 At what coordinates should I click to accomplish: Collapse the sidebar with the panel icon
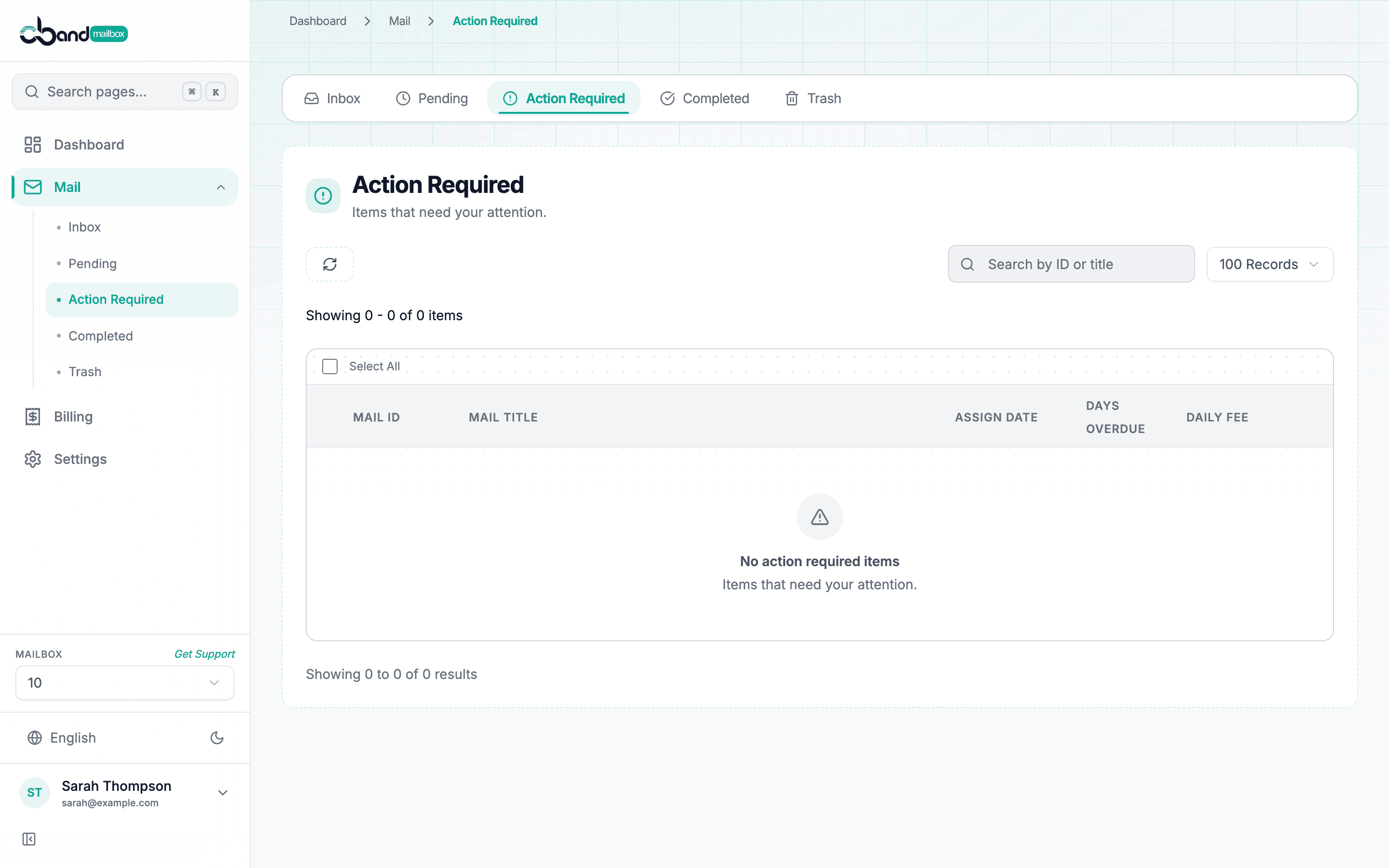(29, 839)
